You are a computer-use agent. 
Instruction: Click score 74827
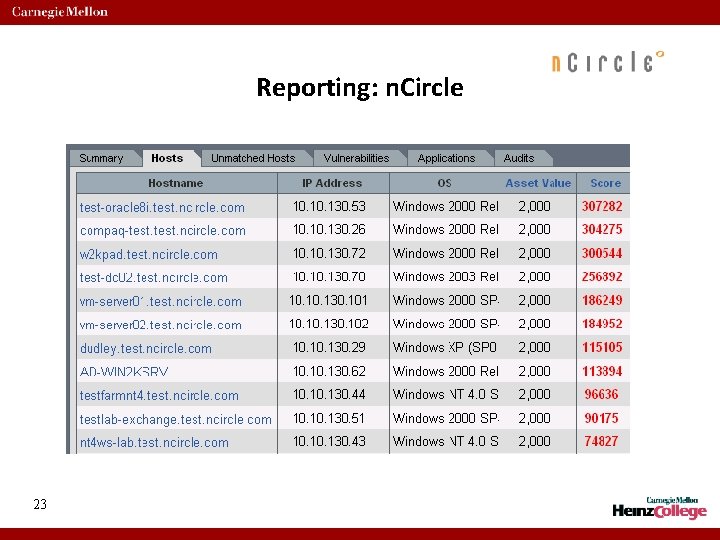point(602,442)
